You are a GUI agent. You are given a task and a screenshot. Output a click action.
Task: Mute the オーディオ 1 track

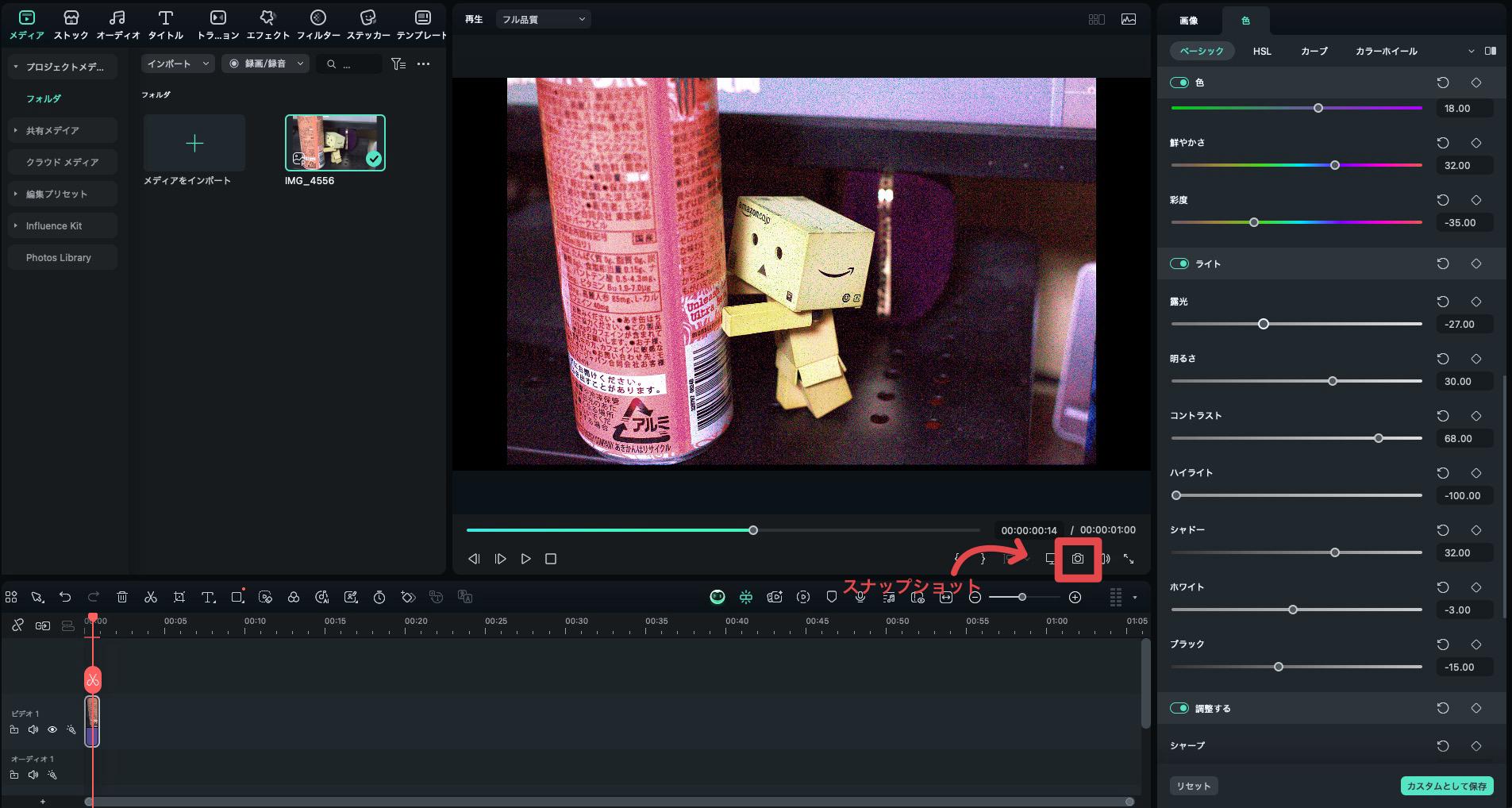[33, 775]
